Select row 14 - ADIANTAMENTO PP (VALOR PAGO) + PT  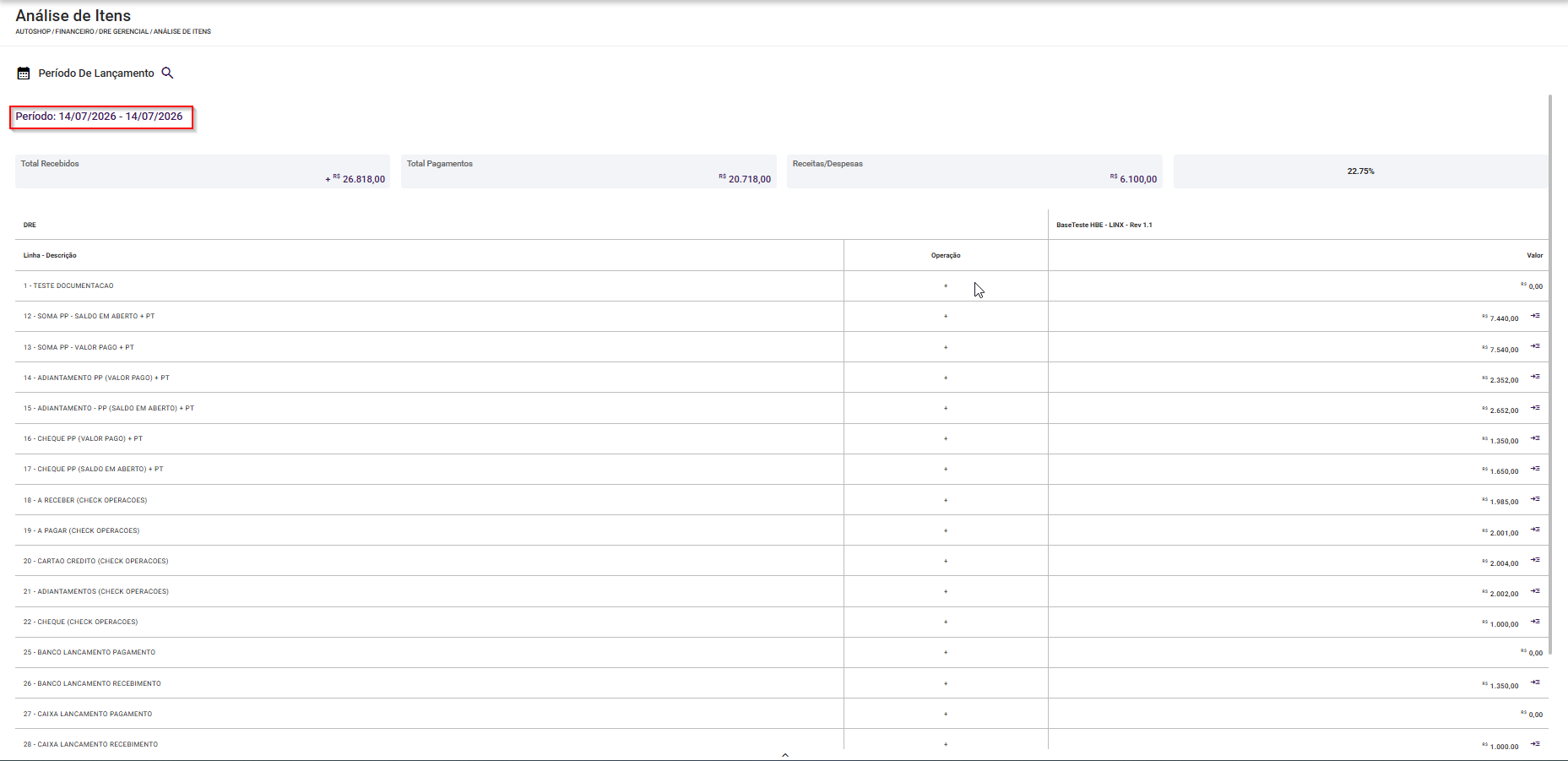coord(782,378)
